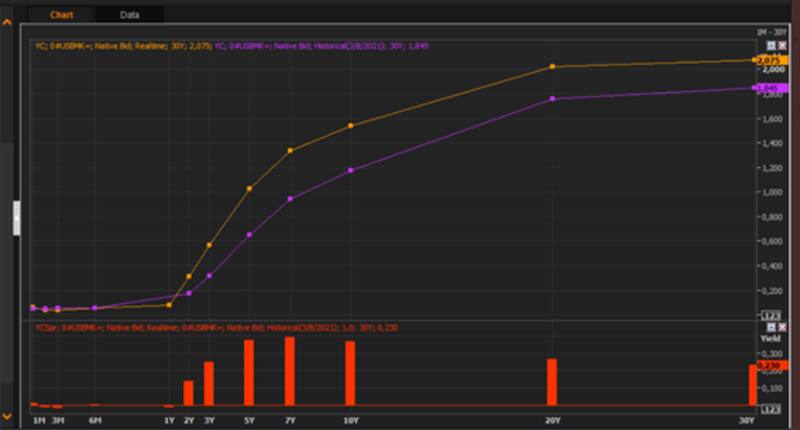The image size is (800, 430).
Task: Click the red spread bar at 7Y
Action: [290, 371]
